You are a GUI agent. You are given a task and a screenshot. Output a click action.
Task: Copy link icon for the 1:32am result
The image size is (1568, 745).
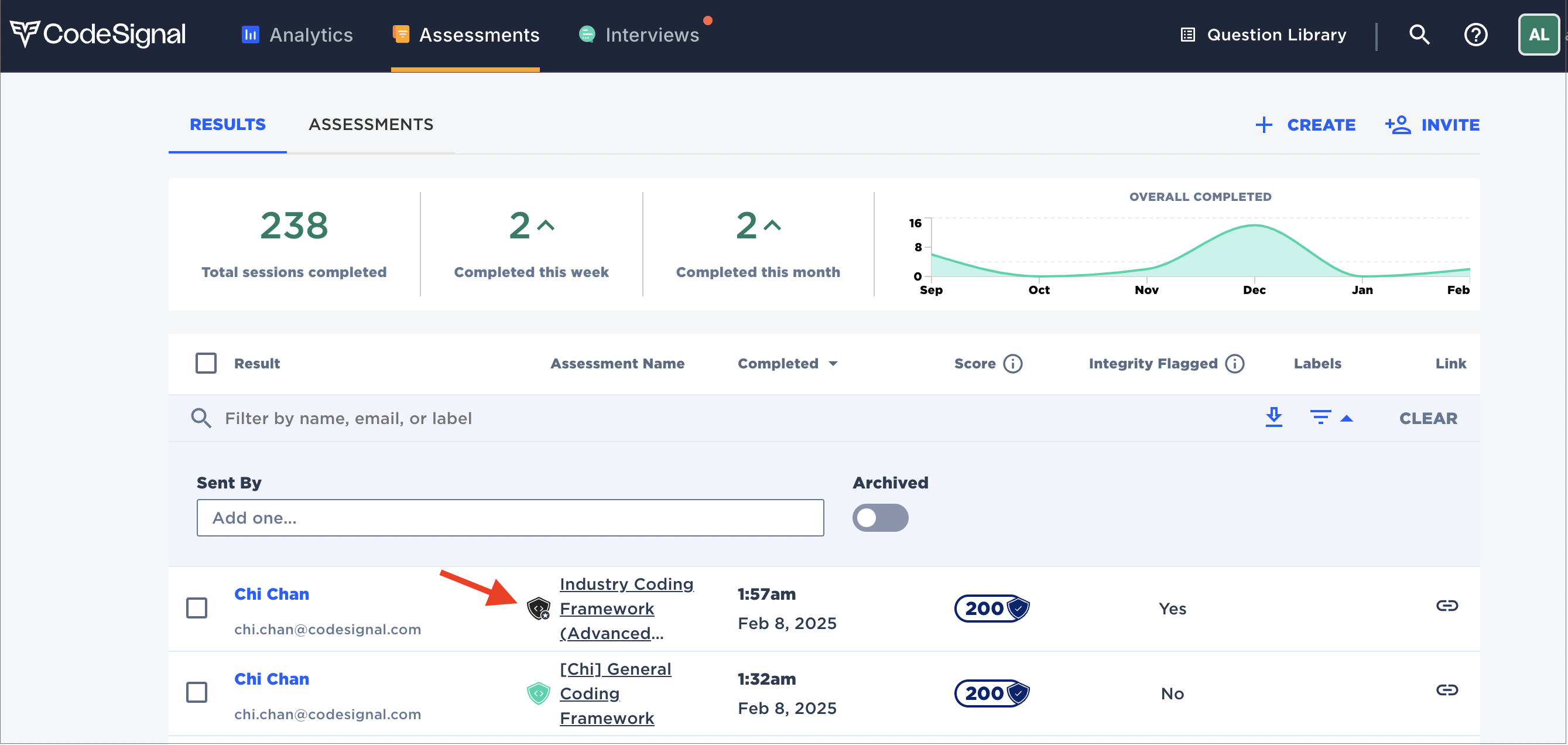pyautogui.click(x=1447, y=689)
